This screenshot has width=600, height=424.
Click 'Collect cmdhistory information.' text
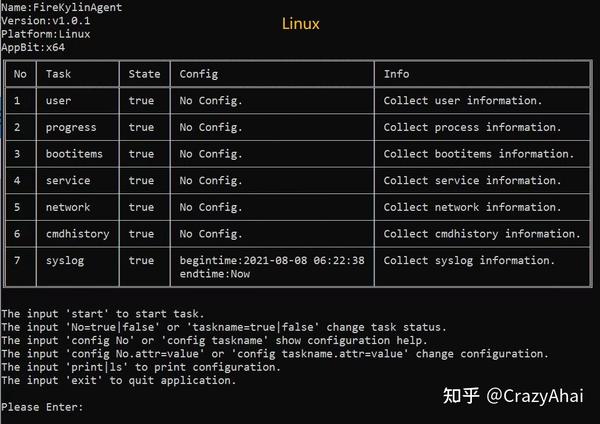[482, 234]
